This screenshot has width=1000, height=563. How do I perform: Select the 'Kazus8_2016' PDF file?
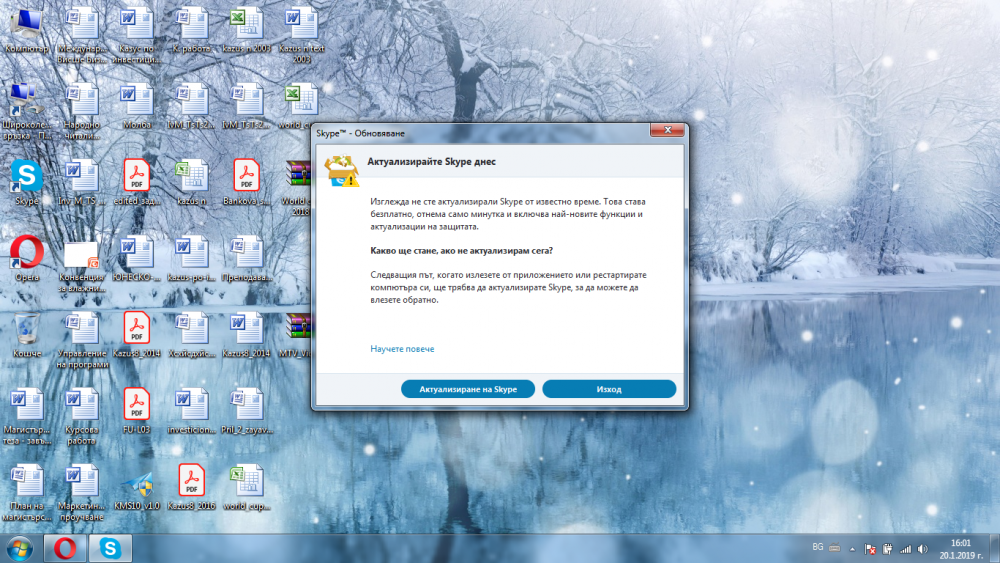coord(191,488)
